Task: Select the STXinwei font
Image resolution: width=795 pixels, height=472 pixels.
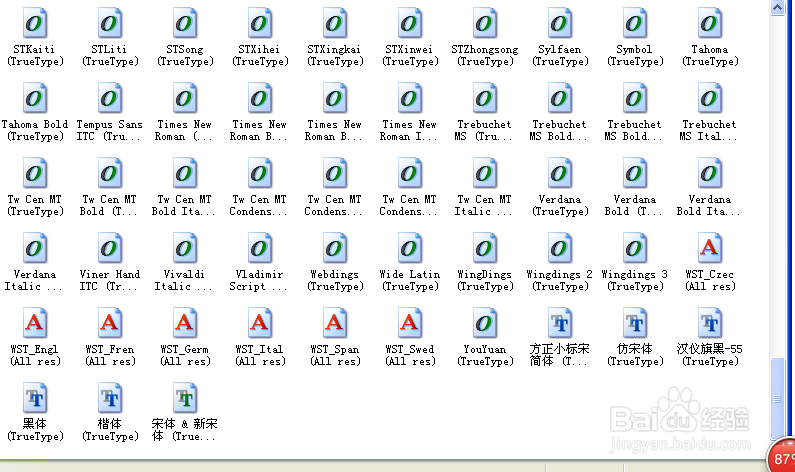Action: click(x=410, y=23)
